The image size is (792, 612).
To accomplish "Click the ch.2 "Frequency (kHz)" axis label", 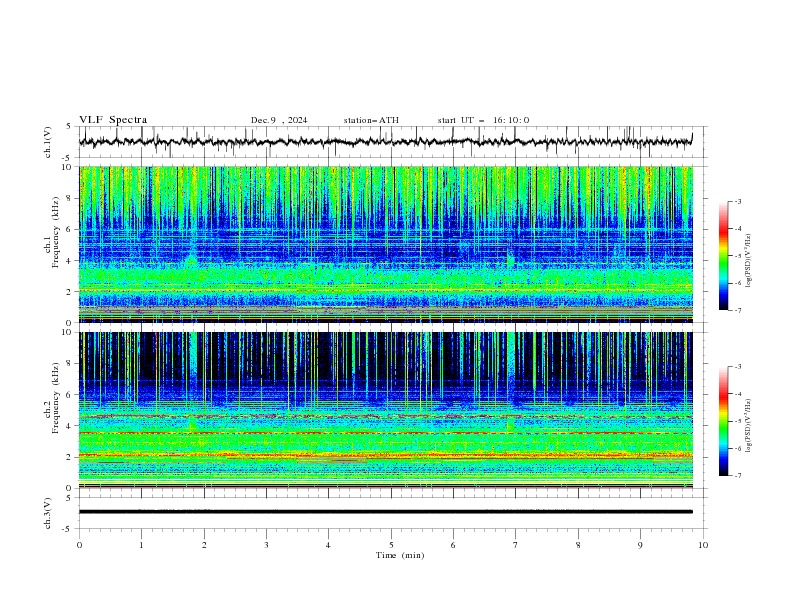I will pos(56,398).
